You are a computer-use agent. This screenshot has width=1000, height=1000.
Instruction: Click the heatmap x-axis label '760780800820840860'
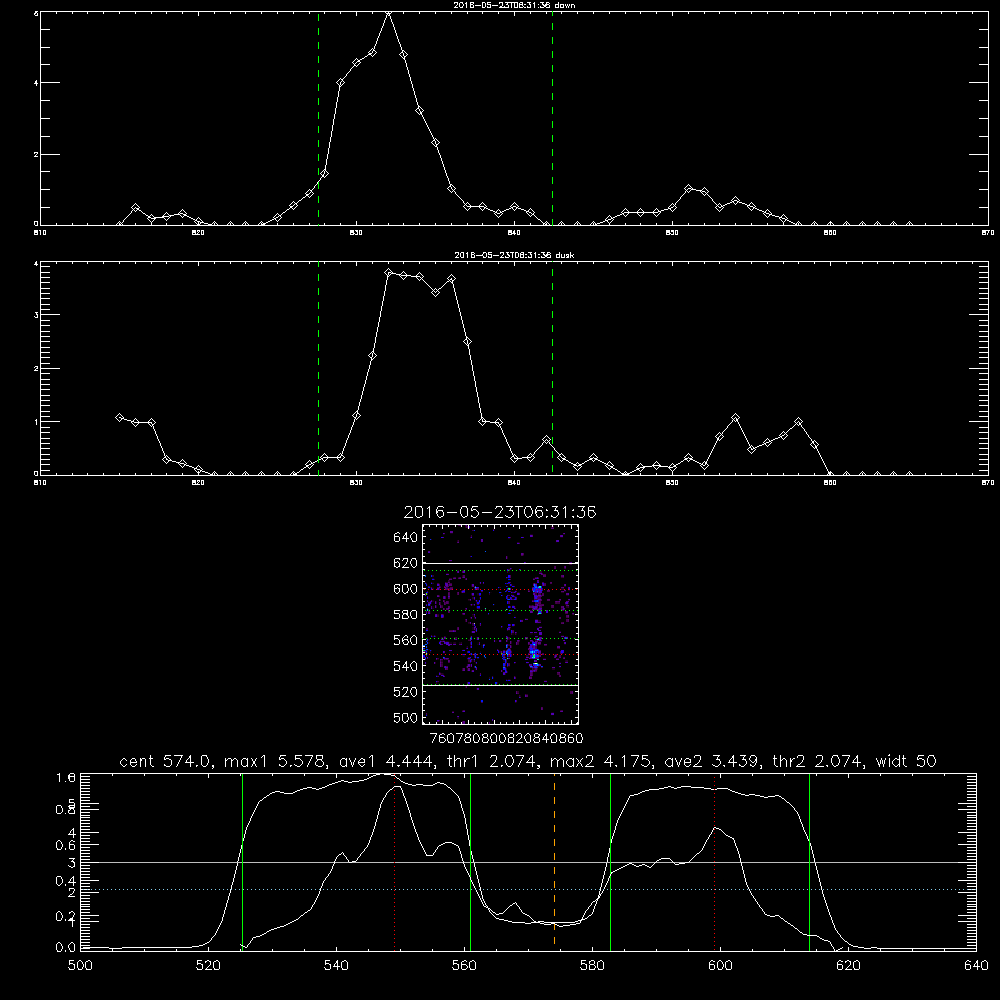(x=506, y=739)
